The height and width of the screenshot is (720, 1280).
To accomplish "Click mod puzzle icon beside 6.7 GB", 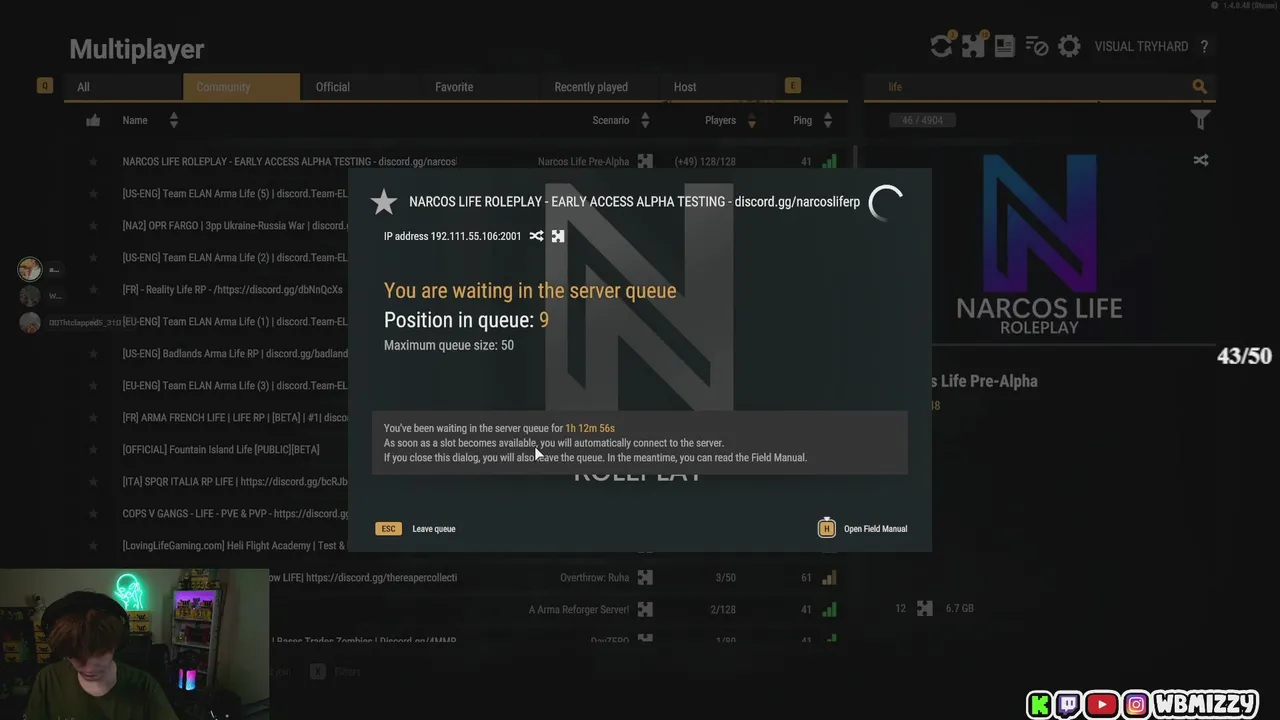I will click(x=925, y=608).
